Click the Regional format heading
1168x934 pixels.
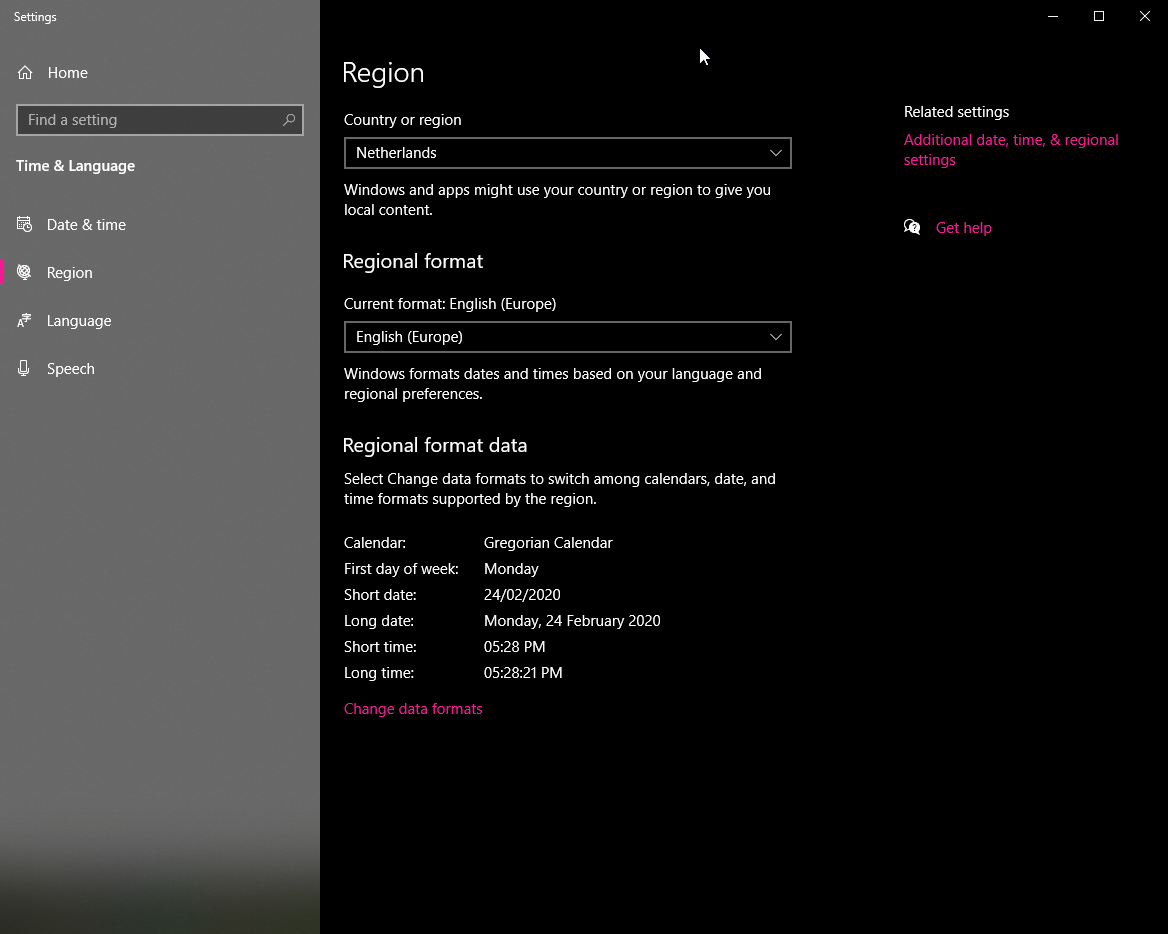pyautogui.click(x=413, y=261)
